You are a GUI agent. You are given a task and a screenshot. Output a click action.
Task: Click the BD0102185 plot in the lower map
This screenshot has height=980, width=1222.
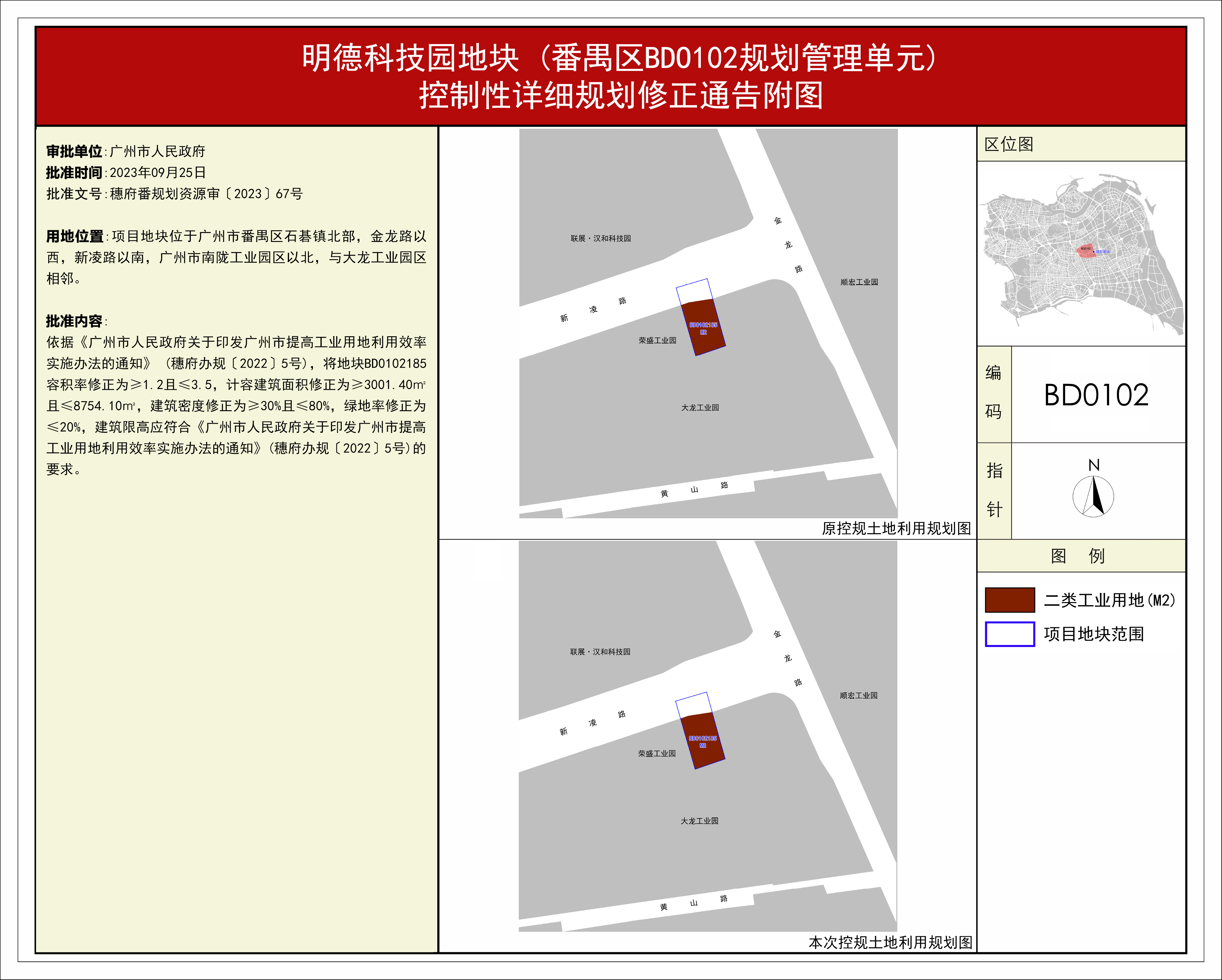pyautogui.click(x=703, y=740)
